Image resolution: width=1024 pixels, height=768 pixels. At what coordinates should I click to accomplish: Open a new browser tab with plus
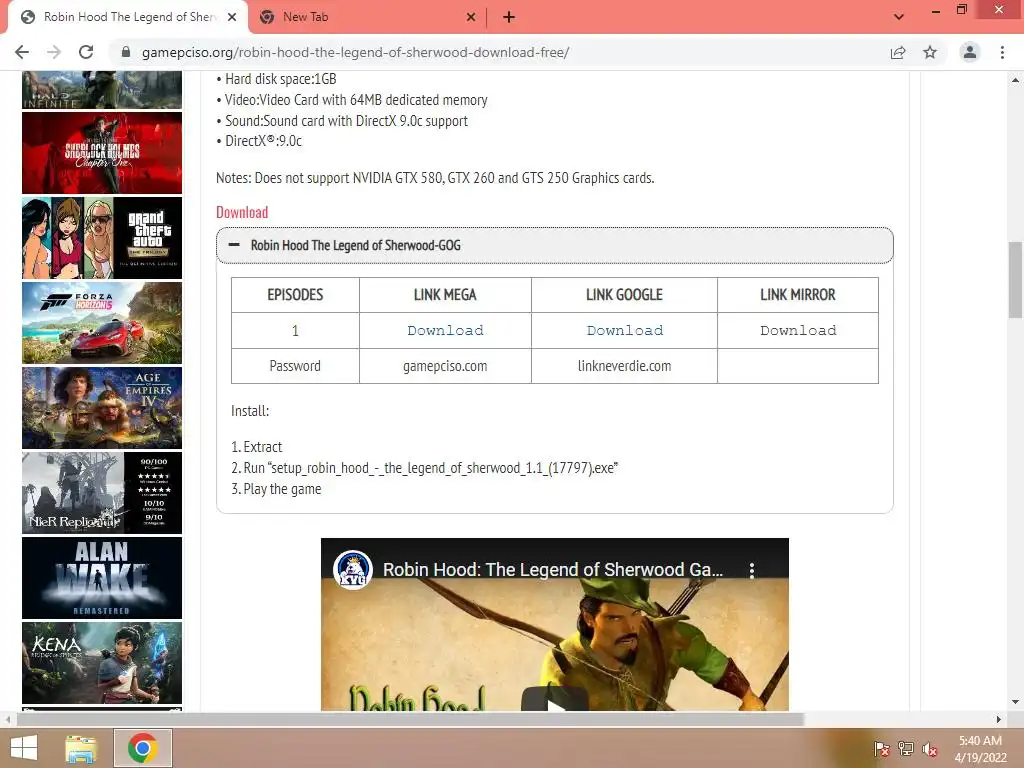pyautogui.click(x=509, y=17)
